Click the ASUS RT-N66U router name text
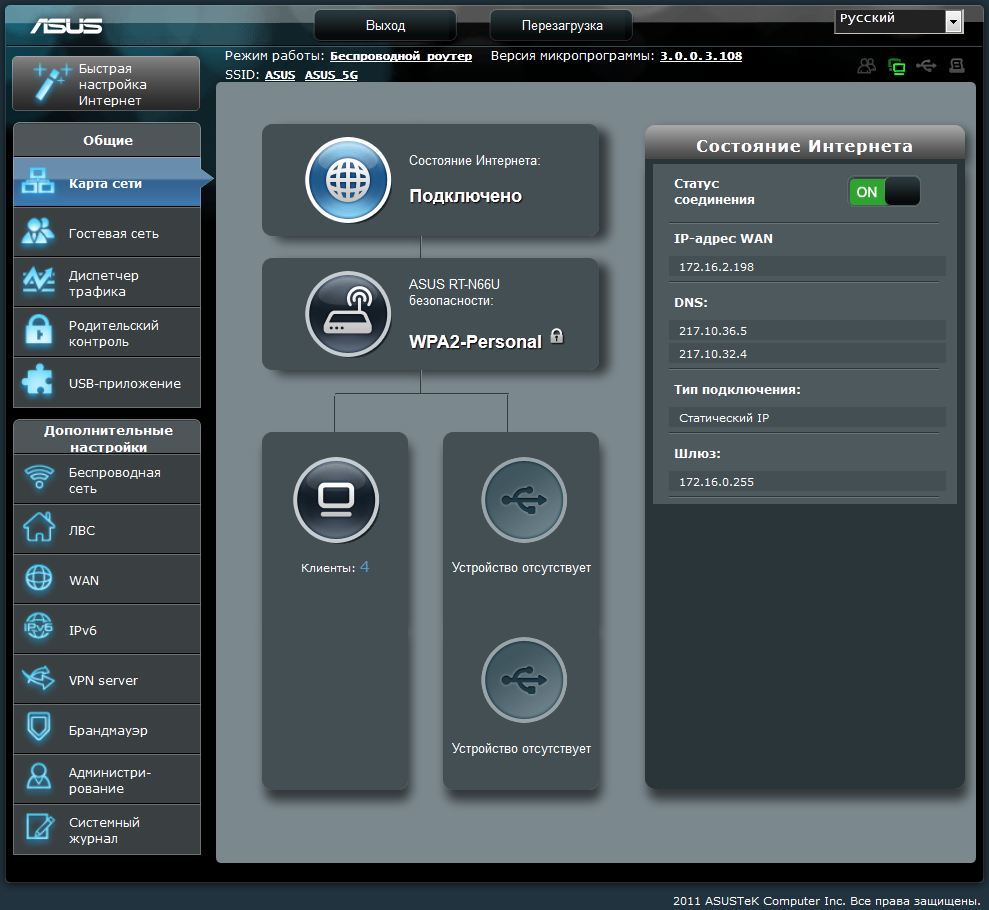Viewport: 989px width, 910px height. [x=454, y=284]
